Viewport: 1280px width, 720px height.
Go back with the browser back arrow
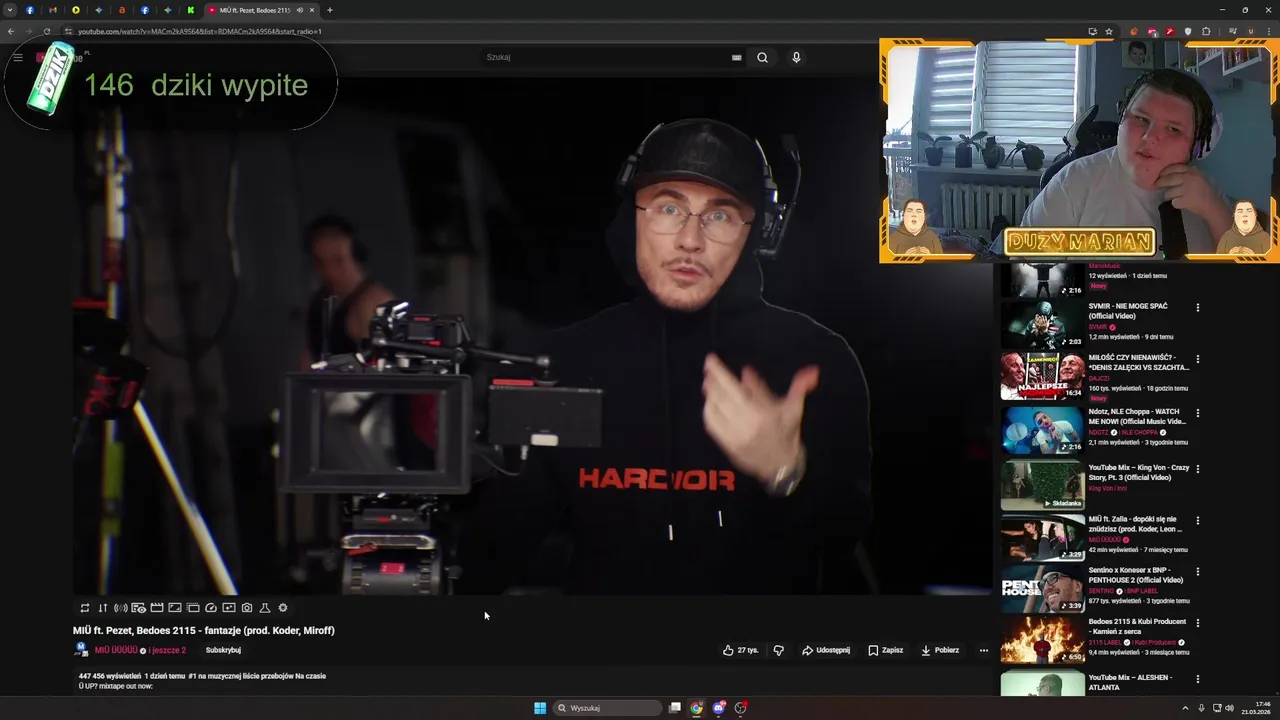point(11,31)
